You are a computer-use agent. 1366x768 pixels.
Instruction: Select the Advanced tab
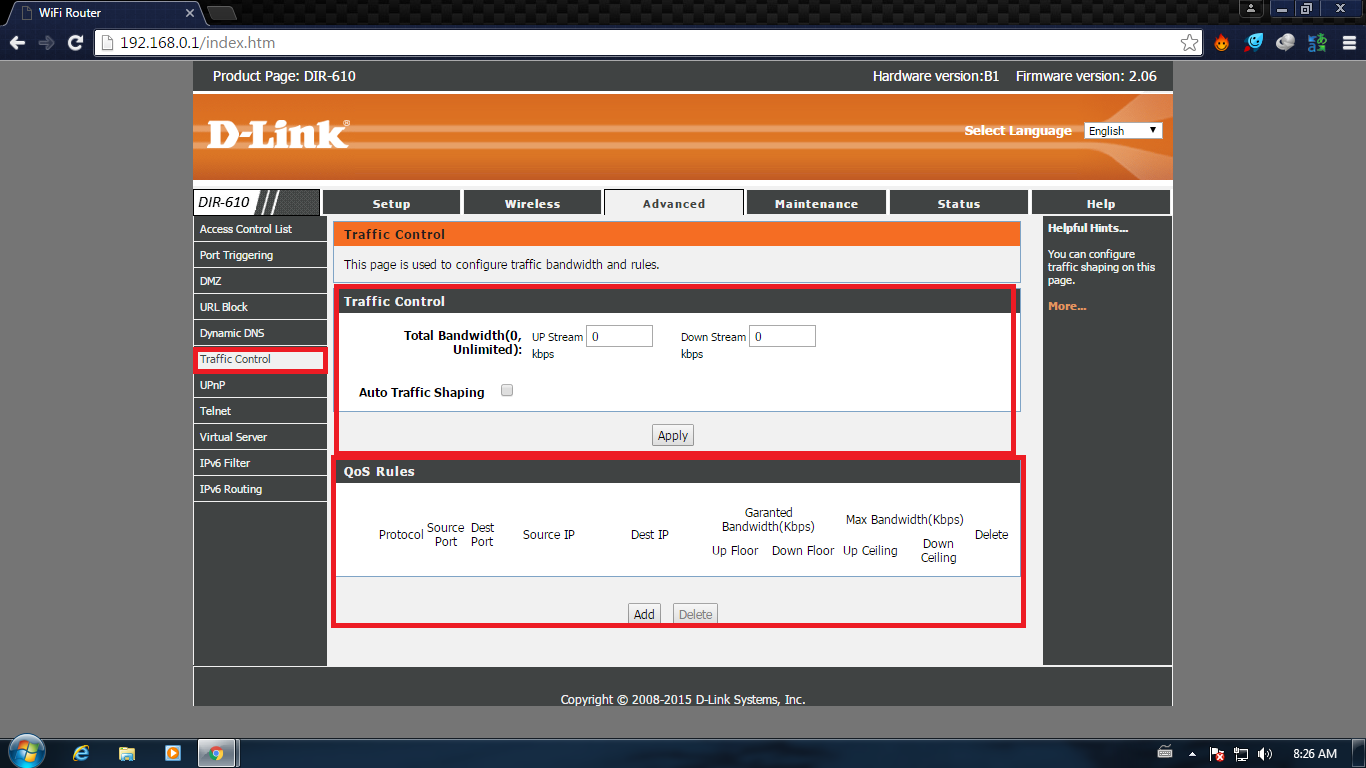pyautogui.click(x=674, y=203)
